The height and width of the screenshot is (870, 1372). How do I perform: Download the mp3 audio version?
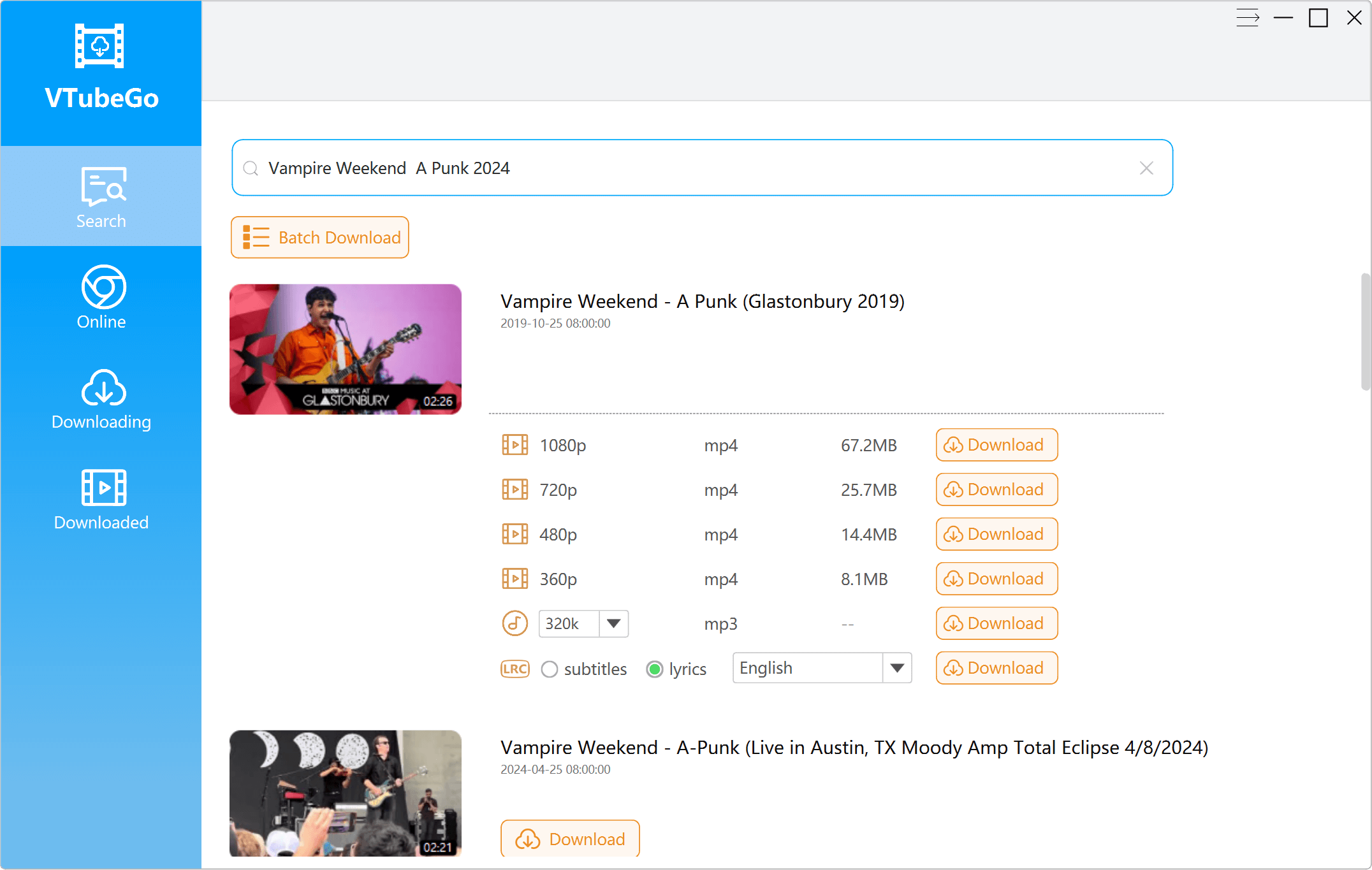[996, 623]
